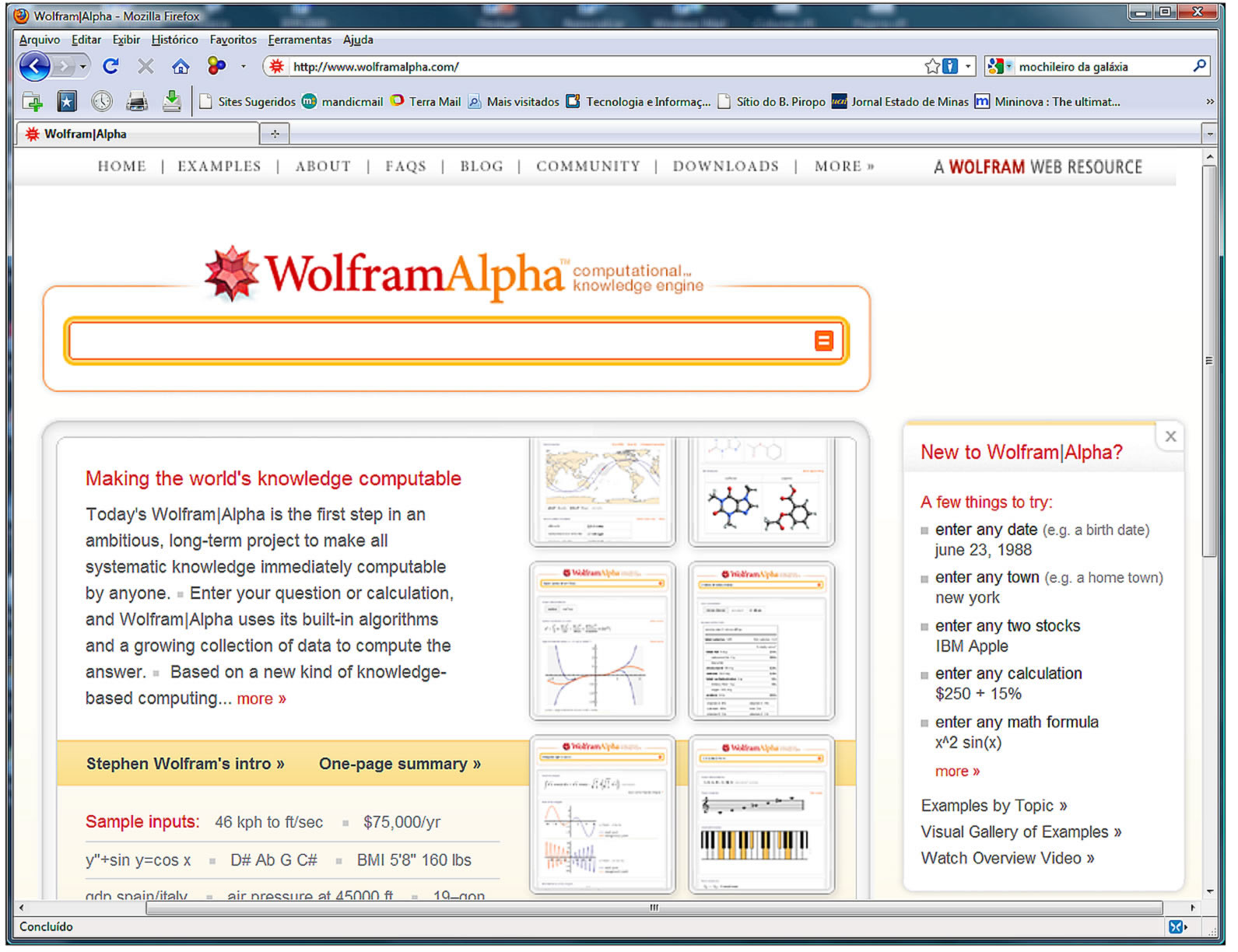
Task: Click the Wolfram|Alpha site icon in address bar
Action: 276,66
